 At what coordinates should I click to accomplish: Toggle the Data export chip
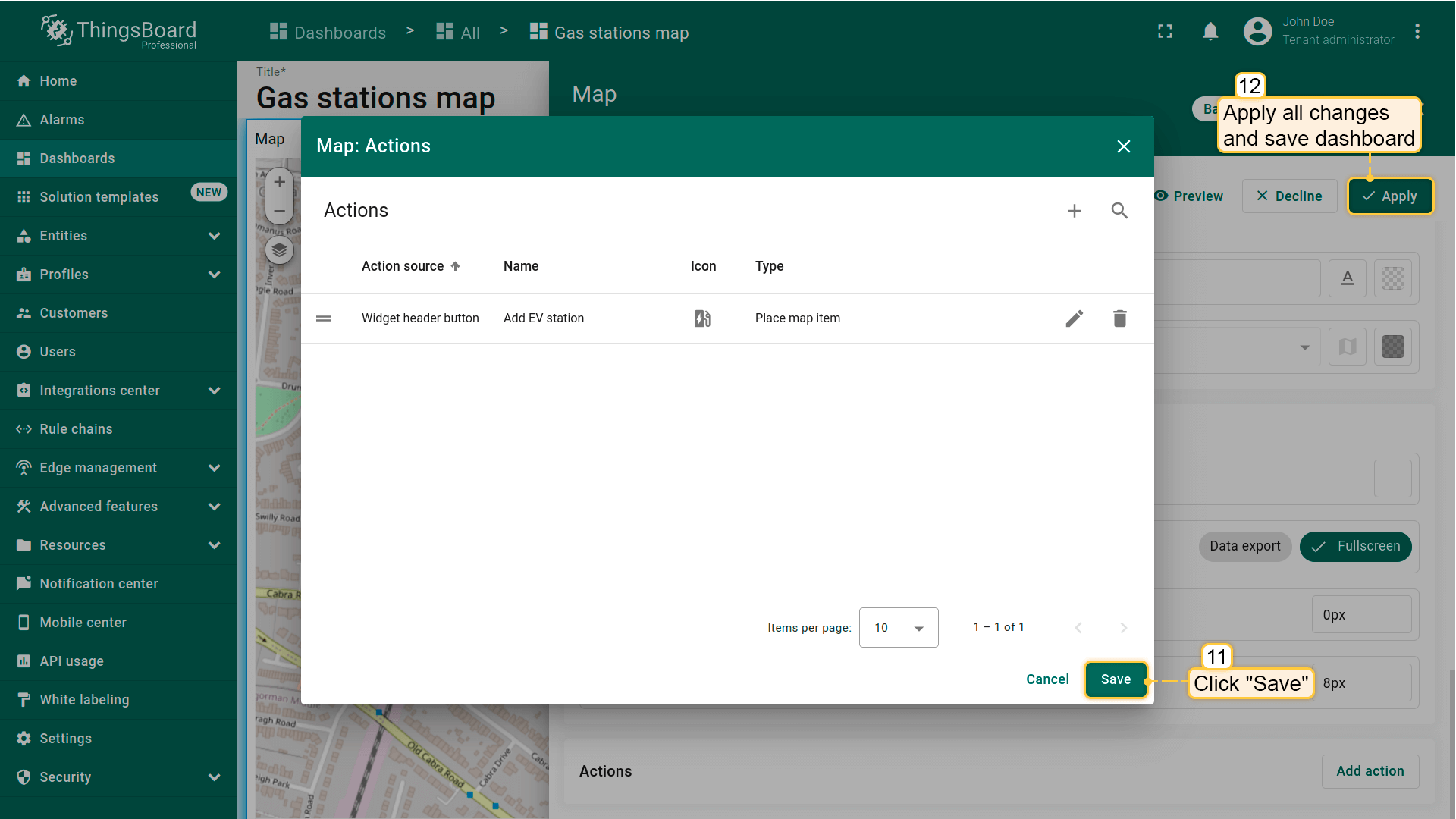click(1244, 546)
